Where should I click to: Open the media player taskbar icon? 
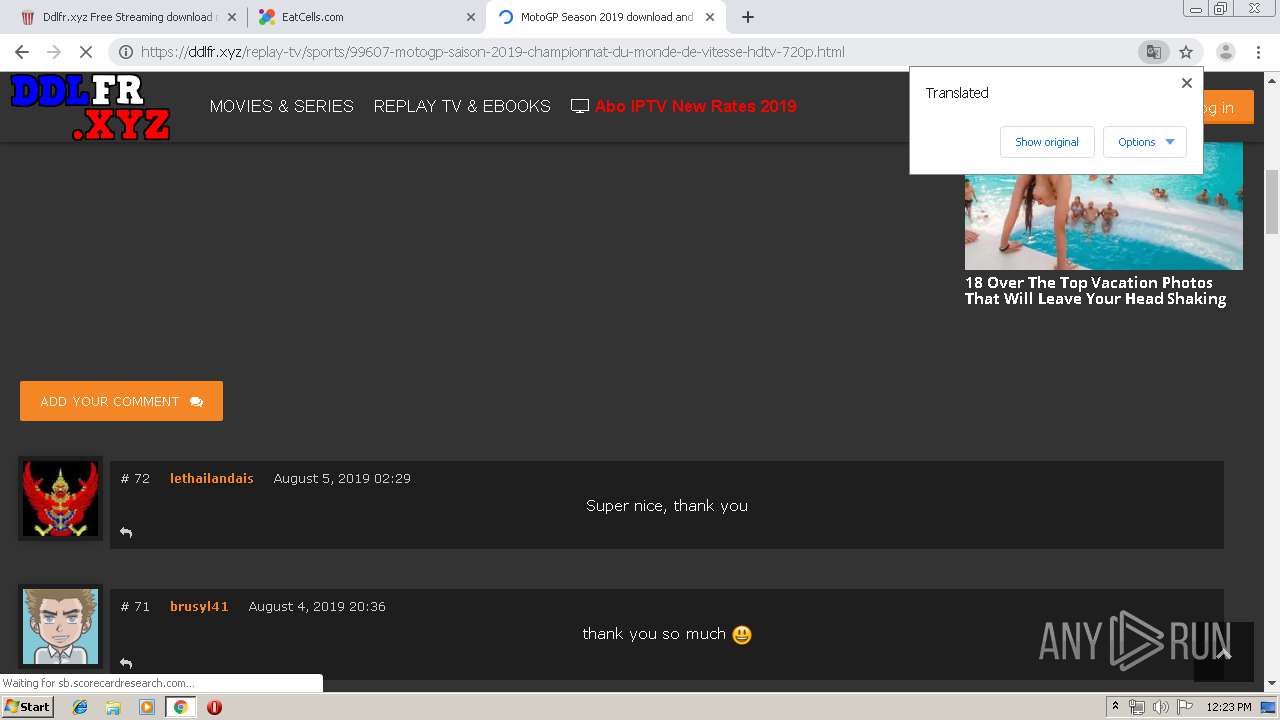(x=147, y=707)
